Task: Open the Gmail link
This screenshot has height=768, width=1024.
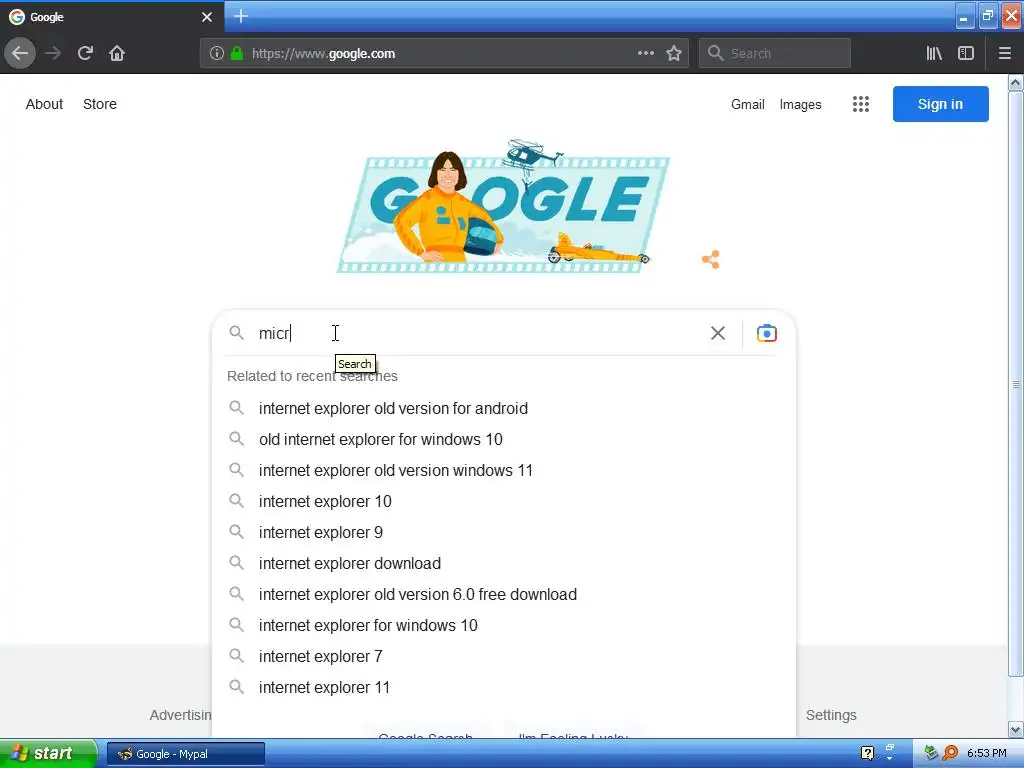Action: click(748, 104)
